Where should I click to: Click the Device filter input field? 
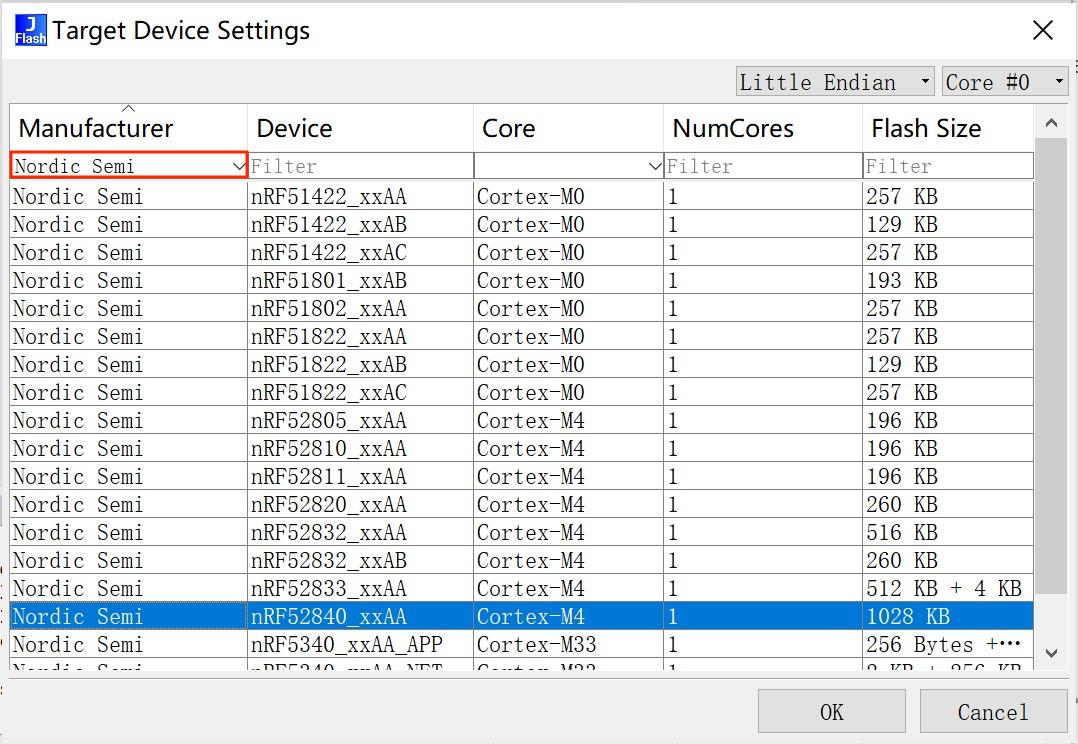[x=360, y=166]
